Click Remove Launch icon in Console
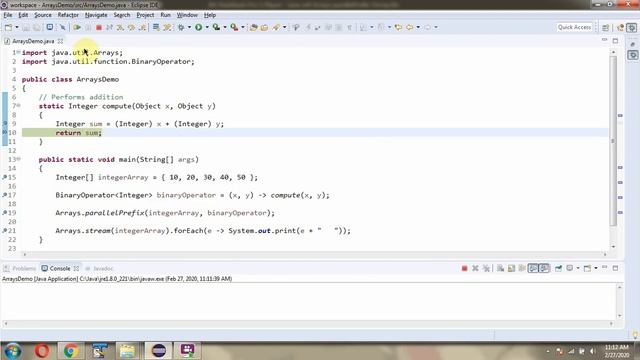640x360 pixels. [475, 269]
